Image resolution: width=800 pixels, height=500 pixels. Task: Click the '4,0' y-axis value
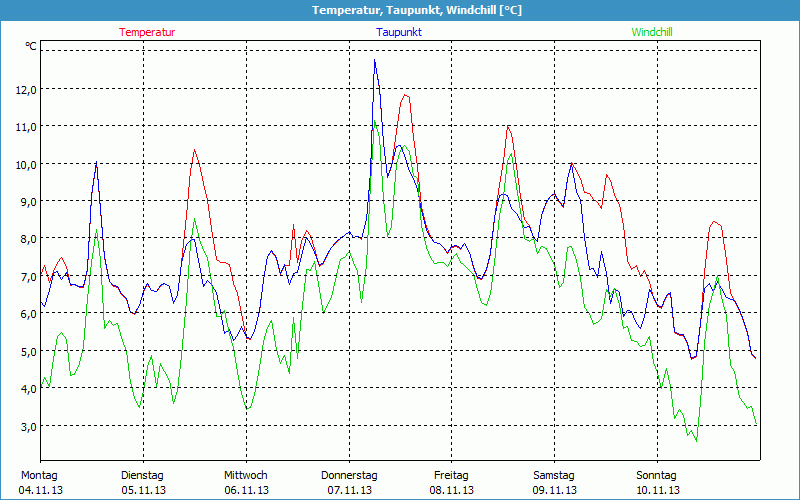pos(29,389)
